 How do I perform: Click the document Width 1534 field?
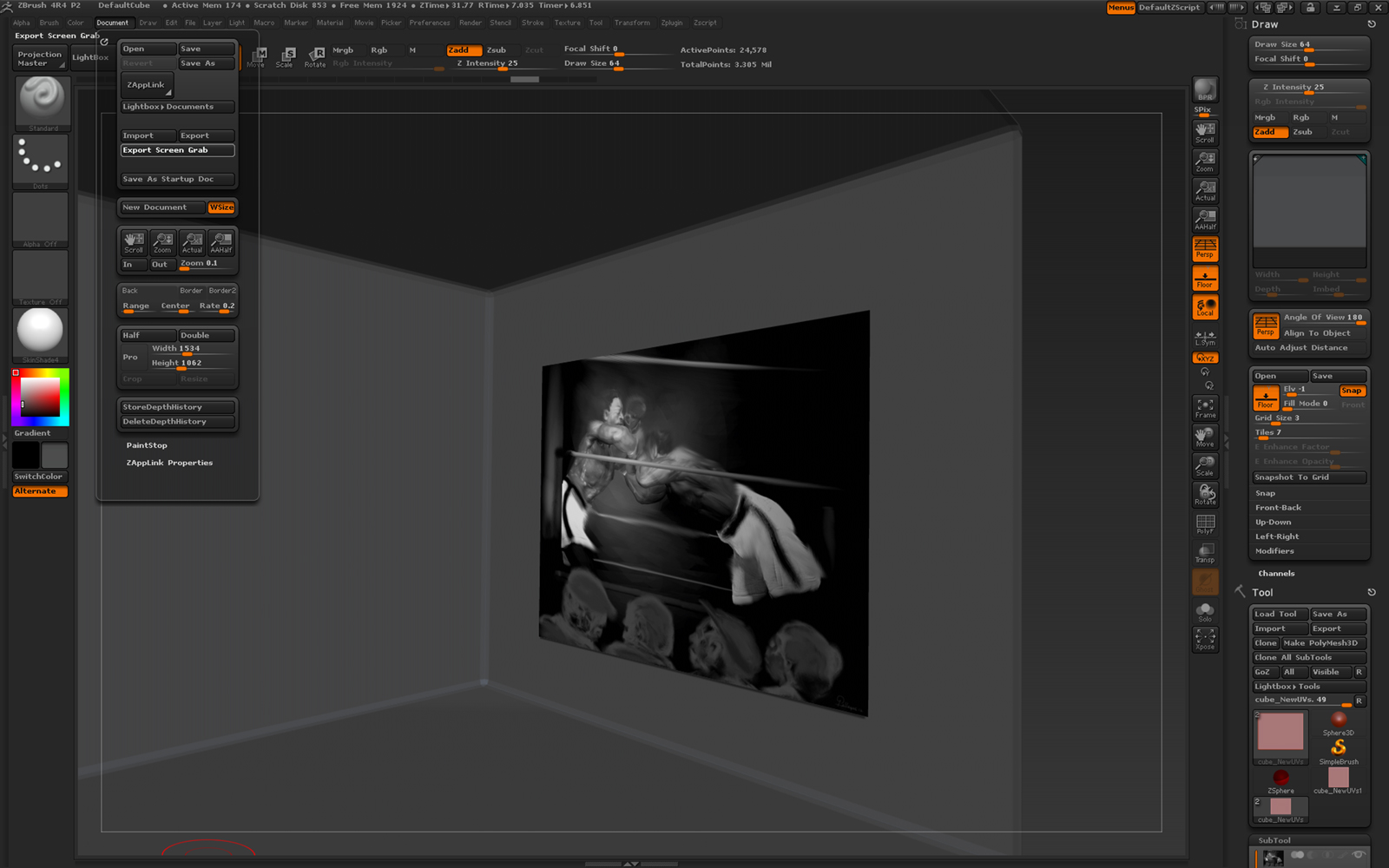point(191,349)
